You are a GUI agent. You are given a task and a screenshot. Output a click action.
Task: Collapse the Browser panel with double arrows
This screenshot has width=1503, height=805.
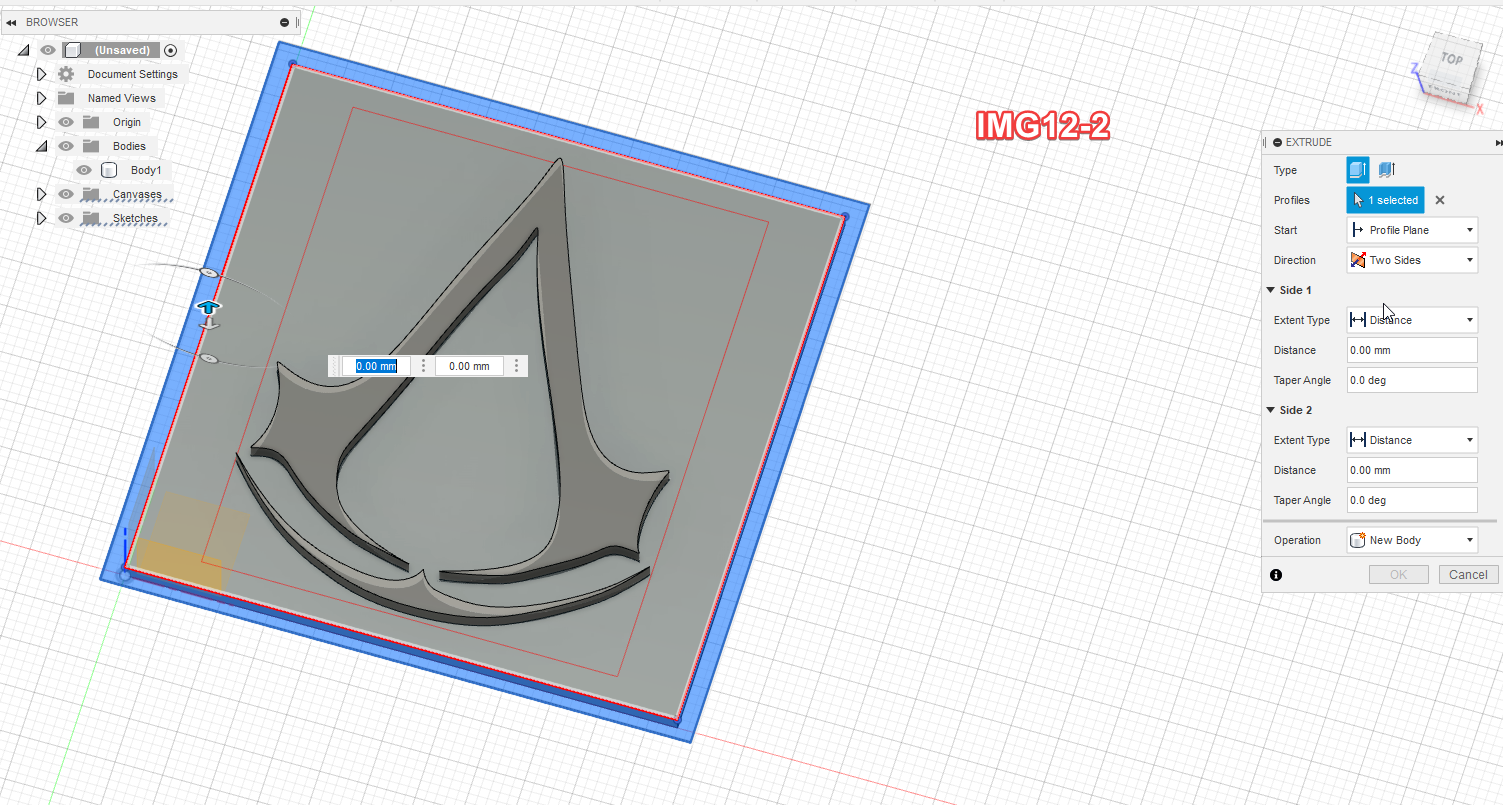coord(11,22)
